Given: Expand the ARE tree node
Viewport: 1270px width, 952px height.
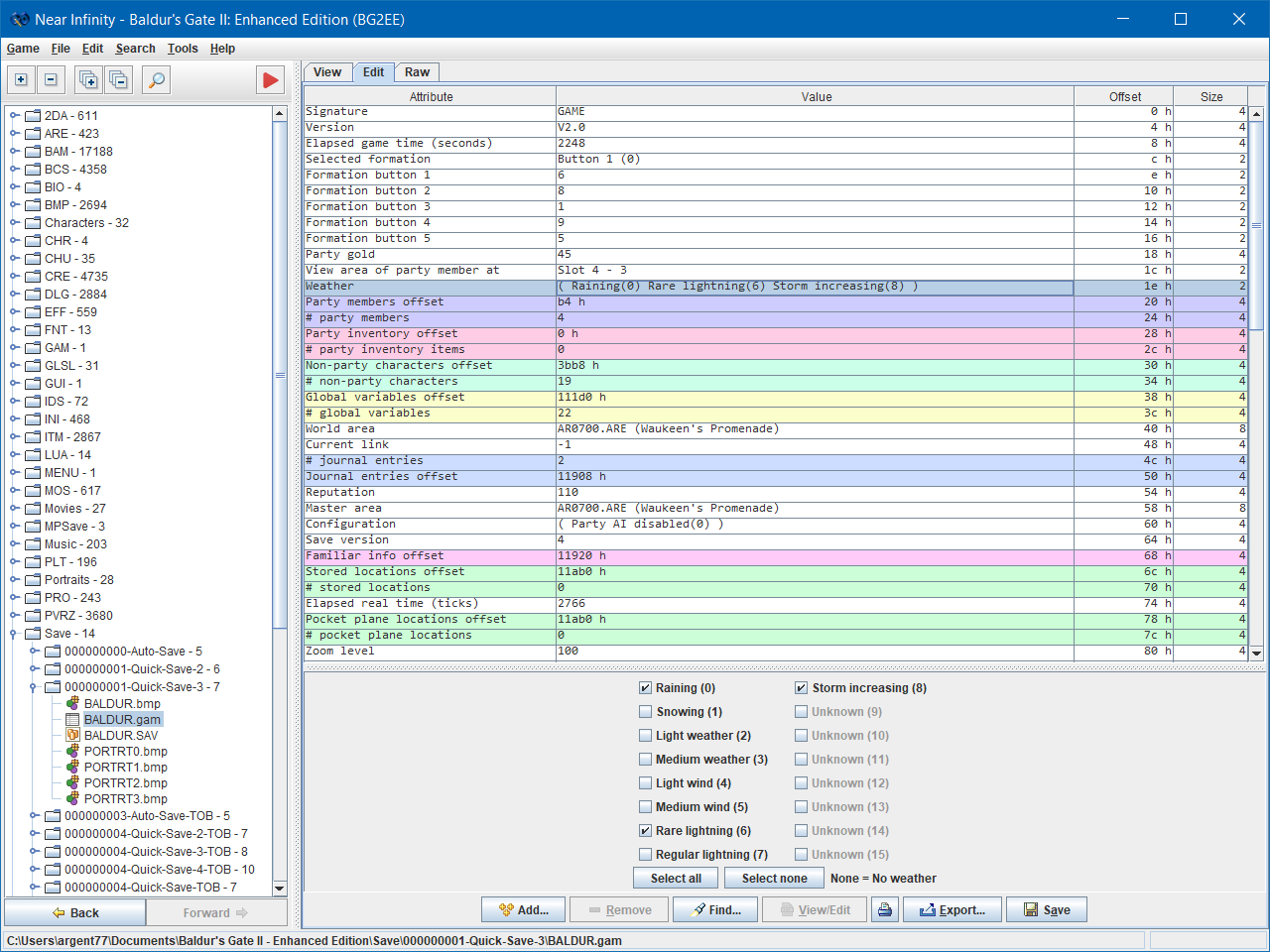Looking at the screenshot, I should point(15,134).
